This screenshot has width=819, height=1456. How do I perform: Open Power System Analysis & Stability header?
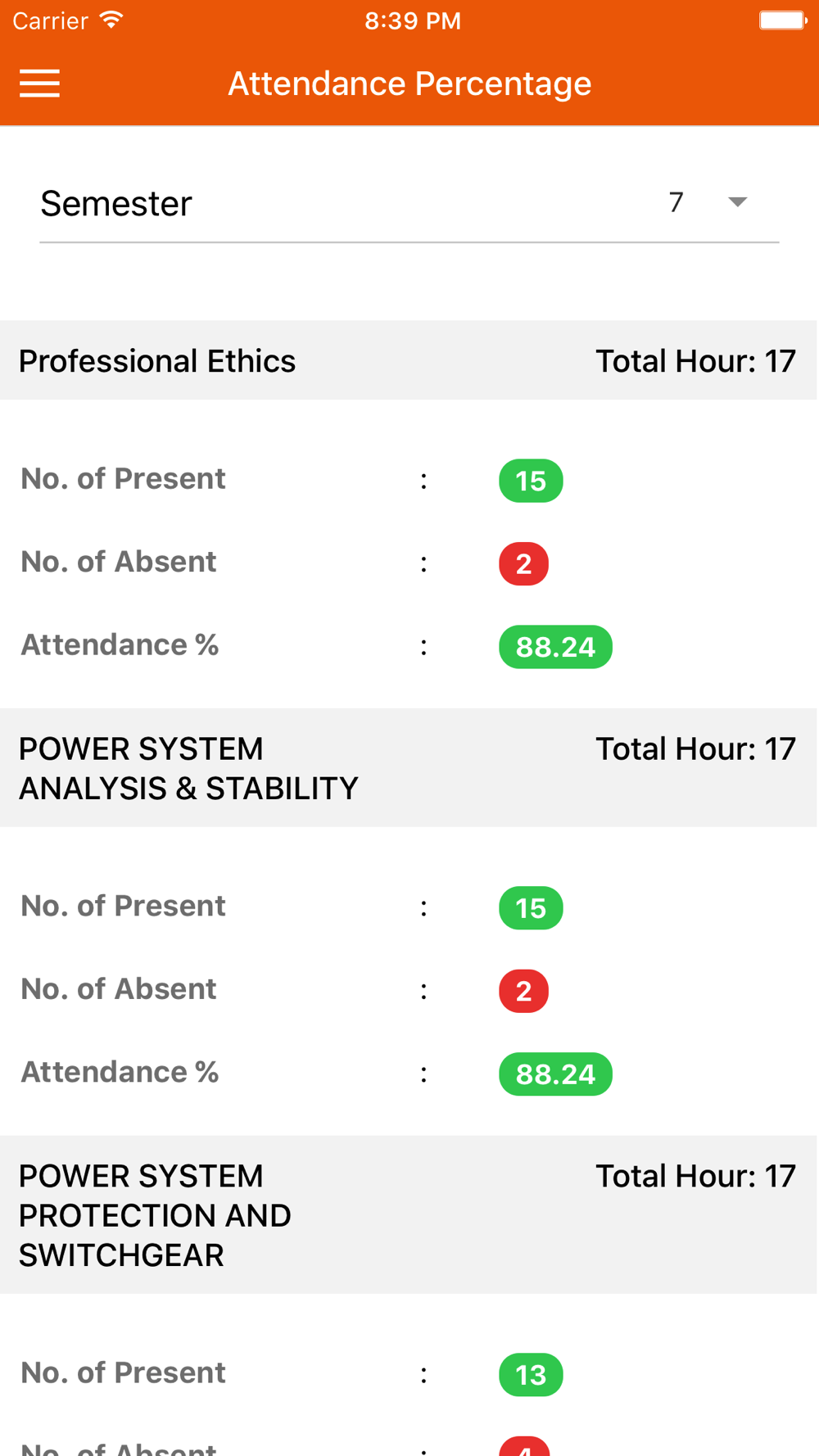pyautogui.click(x=188, y=768)
